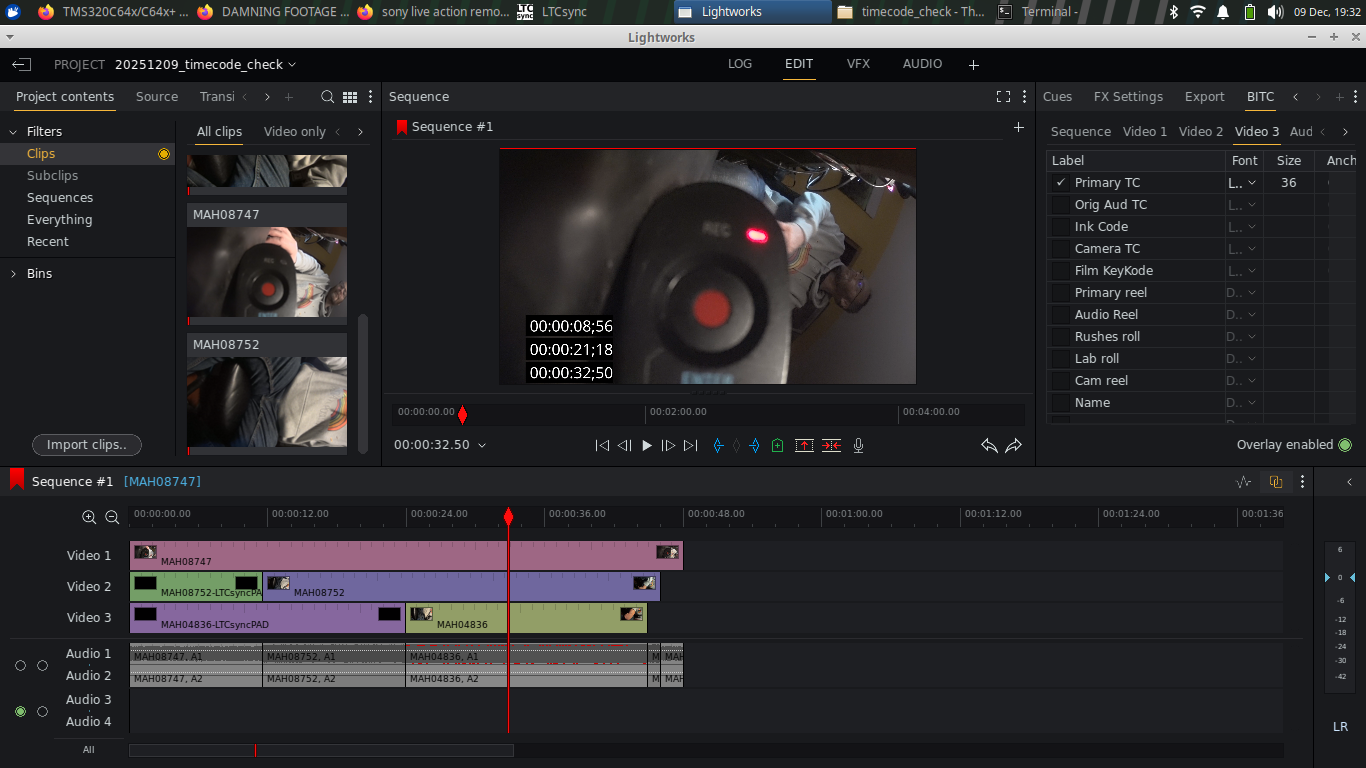Toggle audio waveform display on the timeline

[1244, 482]
